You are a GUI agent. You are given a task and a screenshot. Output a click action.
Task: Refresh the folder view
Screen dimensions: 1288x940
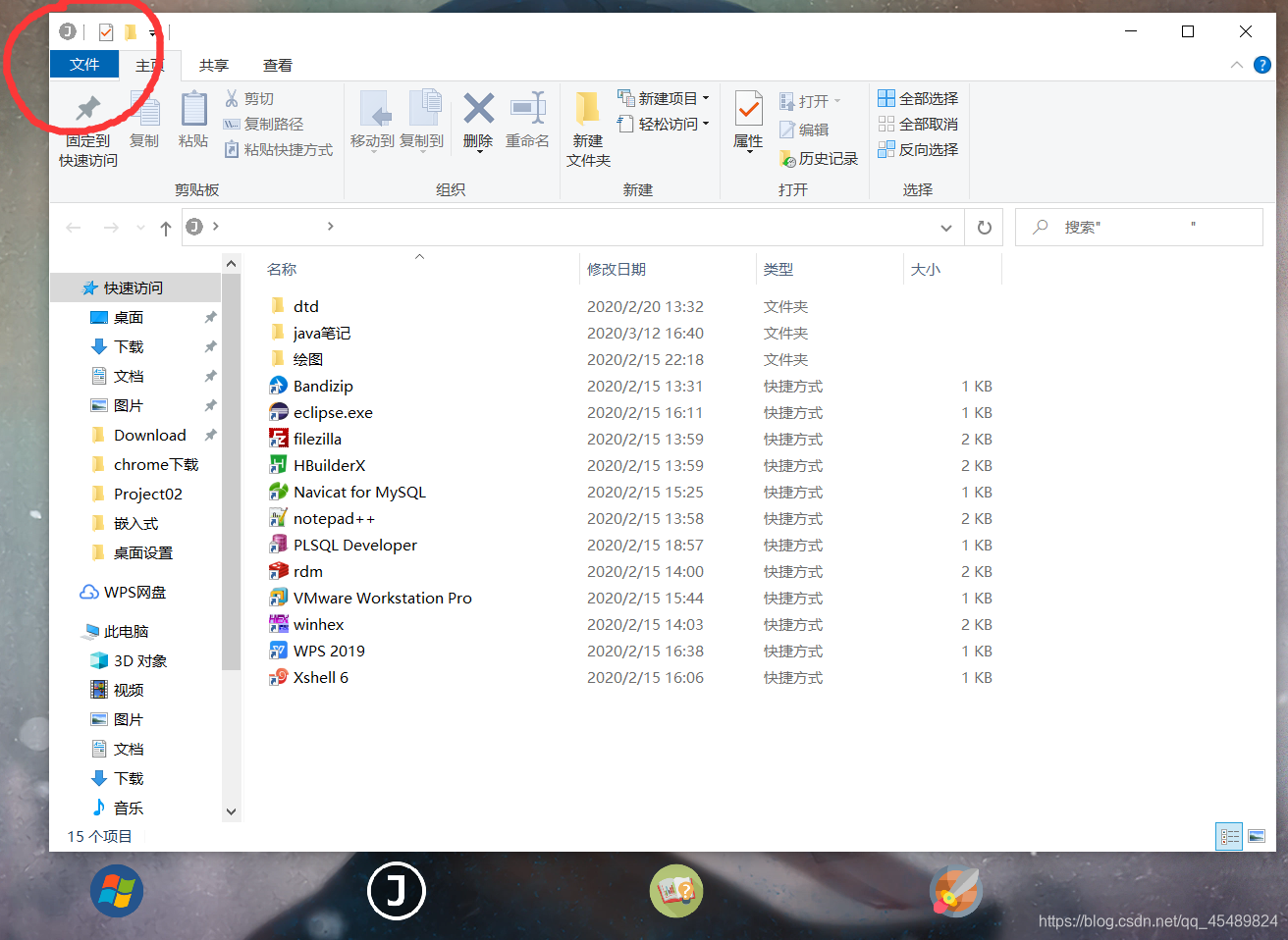coord(984,227)
